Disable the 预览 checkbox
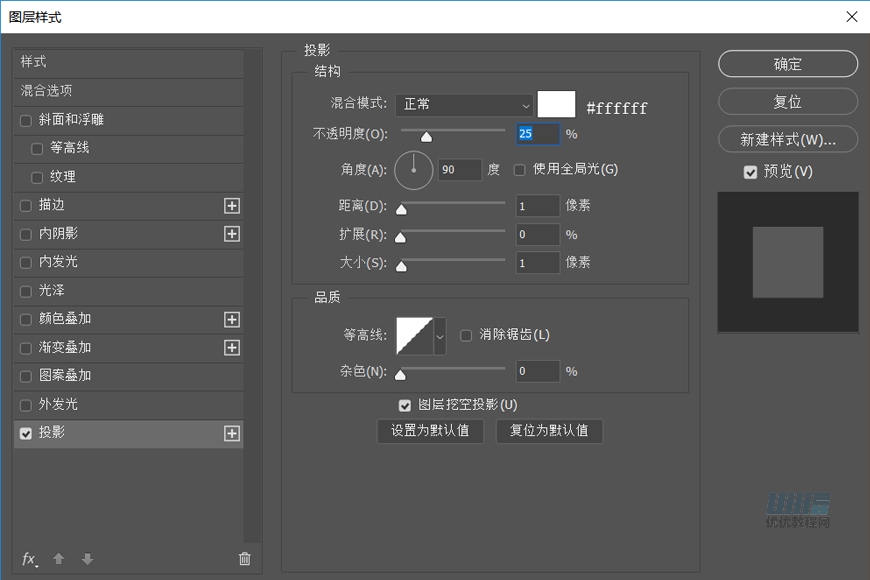The width and height of the screenshot is (870, 580). point(750,172)
